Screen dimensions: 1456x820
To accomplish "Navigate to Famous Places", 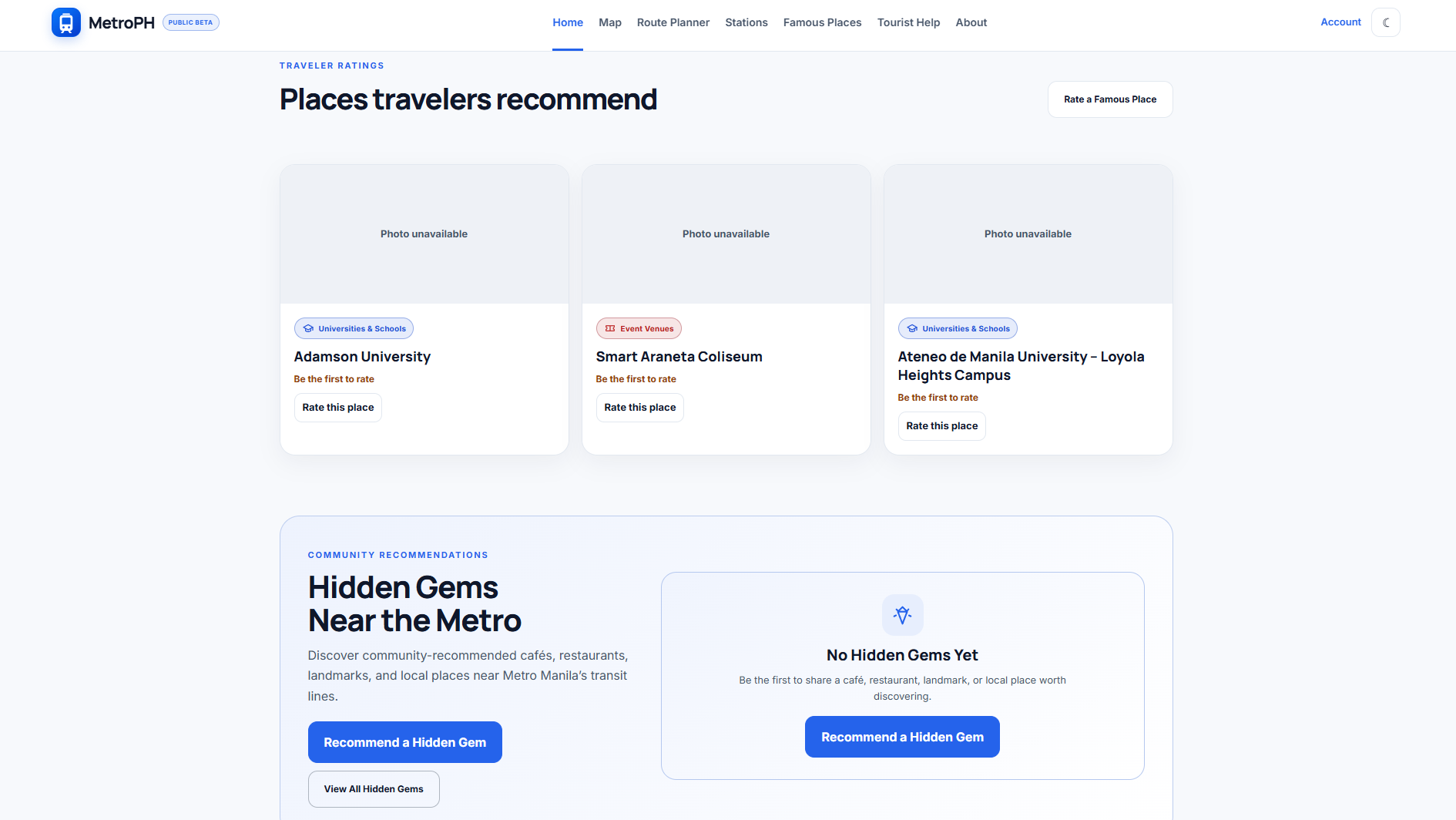I will pyautogui.click(x=823, y=22).
